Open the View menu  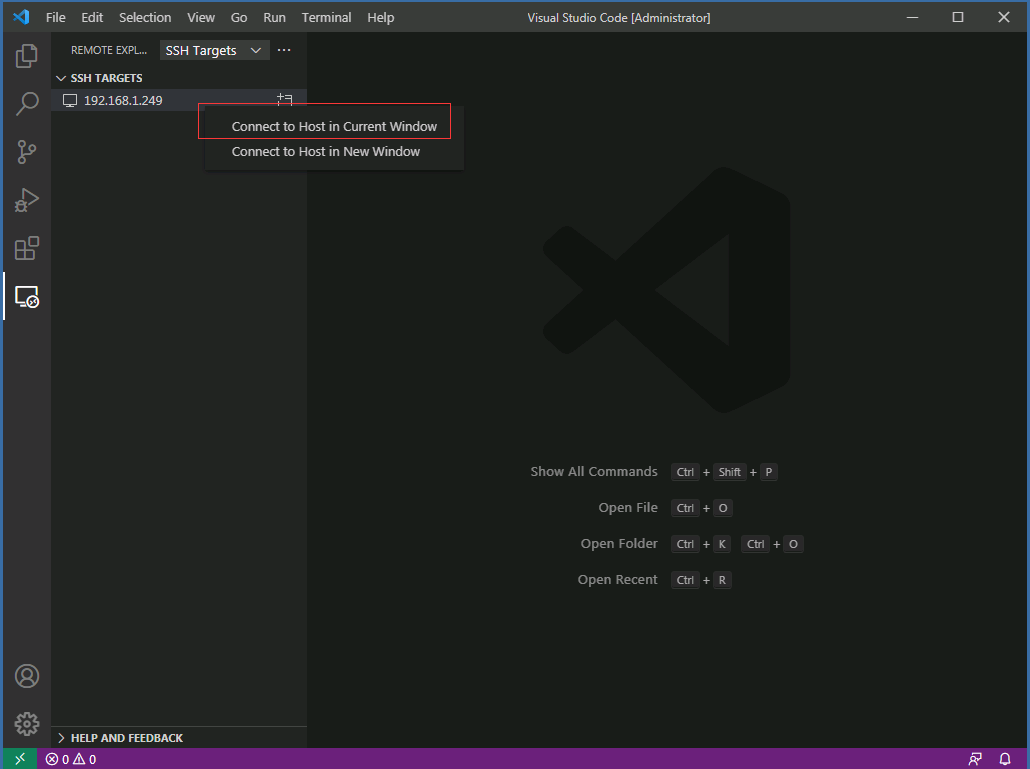200,18
